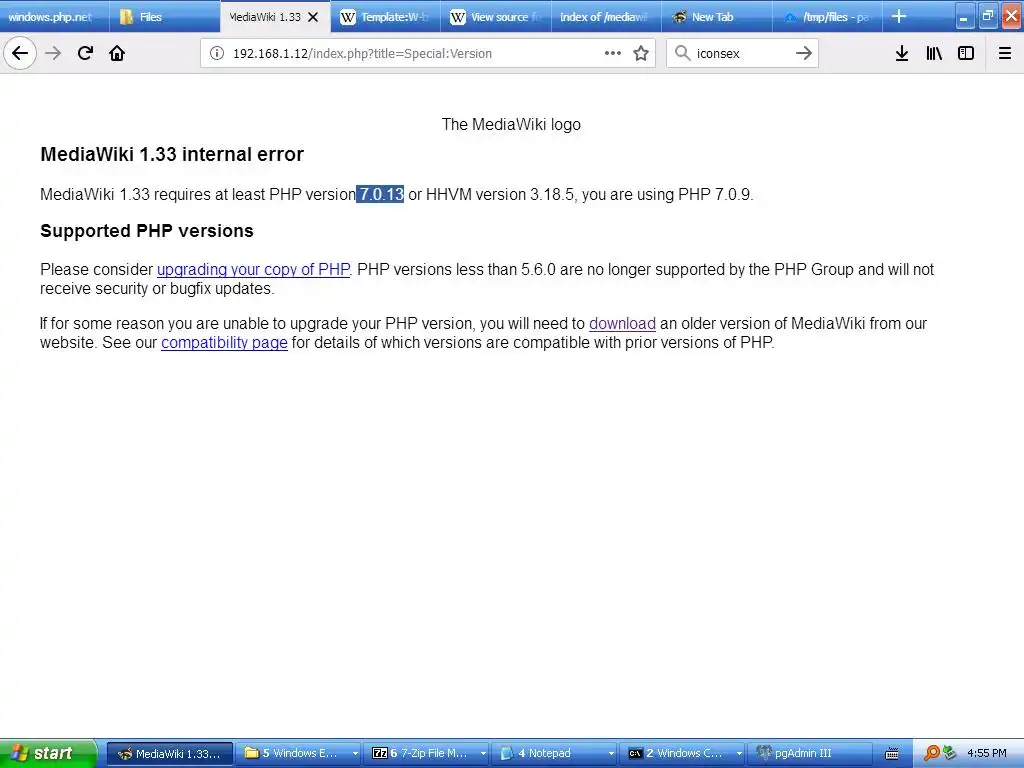The image size is (1024, 768).
Task: Click the forward navigation arrow
Action: tap(53, 53)
